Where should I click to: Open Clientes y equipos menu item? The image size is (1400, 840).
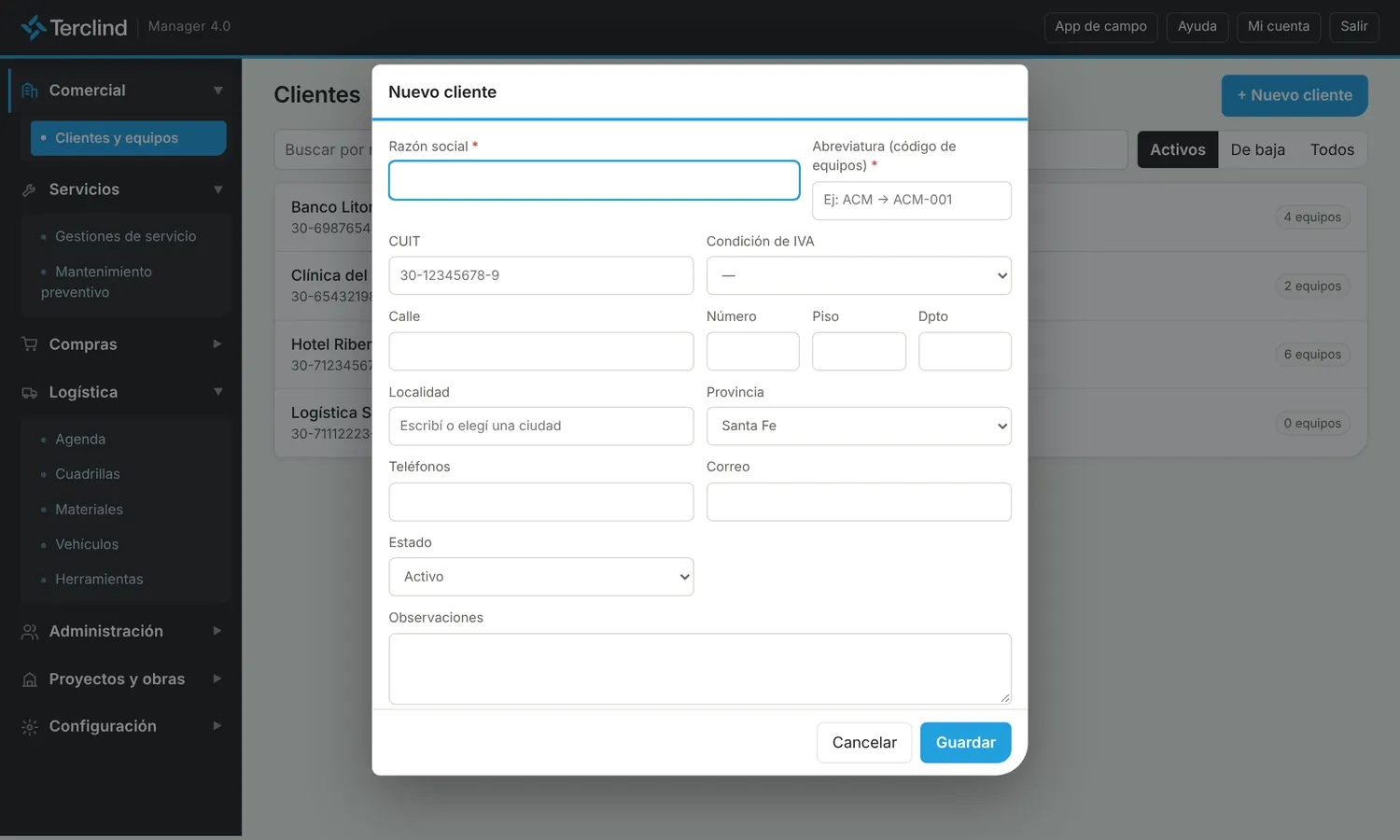coord(129,138)
